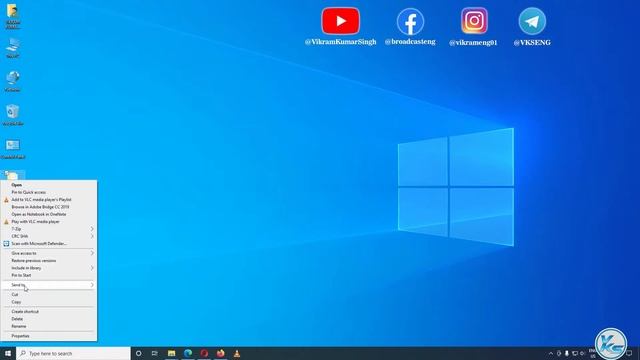Choose Scan with Microsoft Defender
640x360 pixels.
point(49,244)
